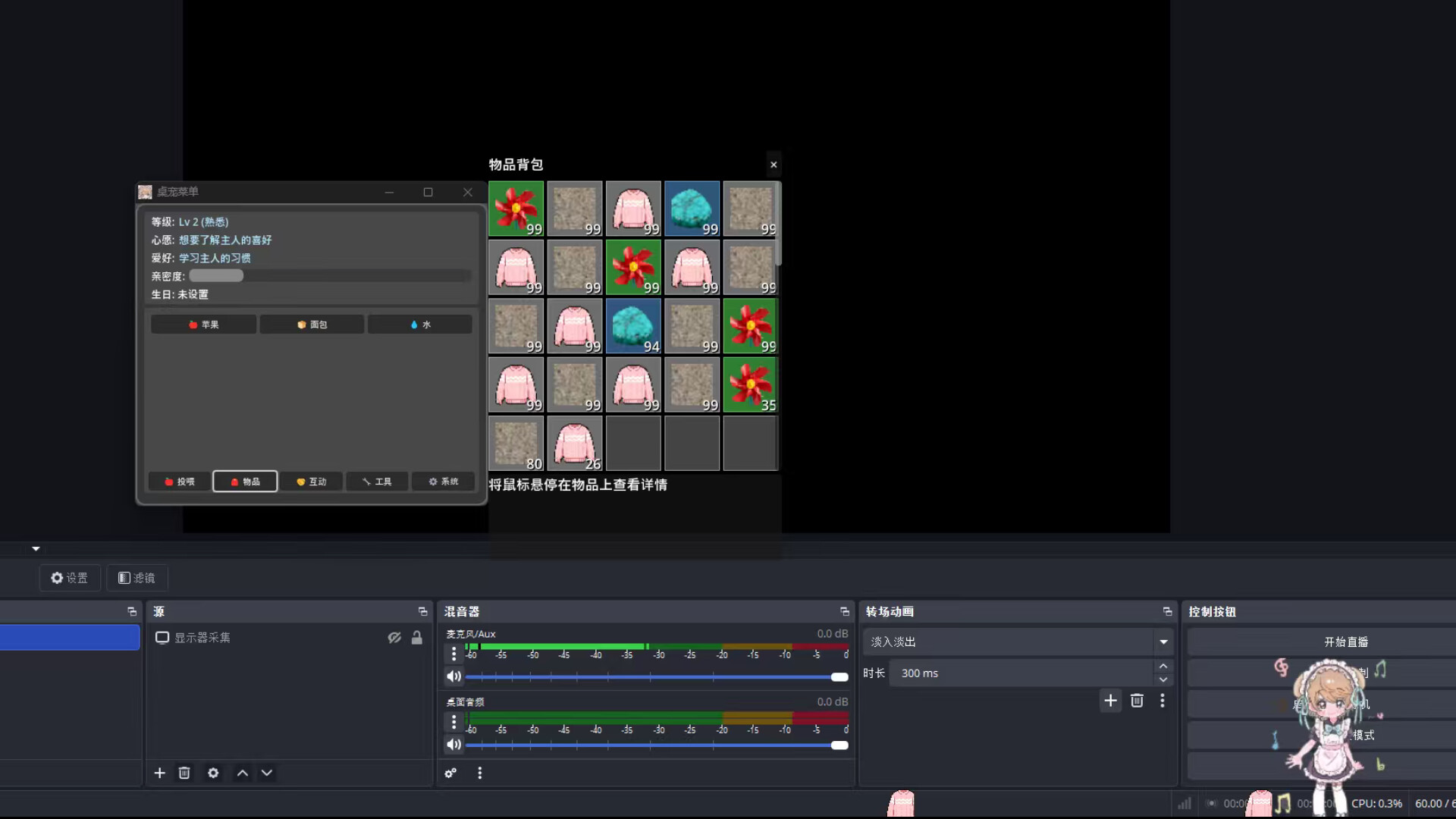Open 麦克风/Aux options three-dot menu
1456x819 pixels.
coord(454,654)
